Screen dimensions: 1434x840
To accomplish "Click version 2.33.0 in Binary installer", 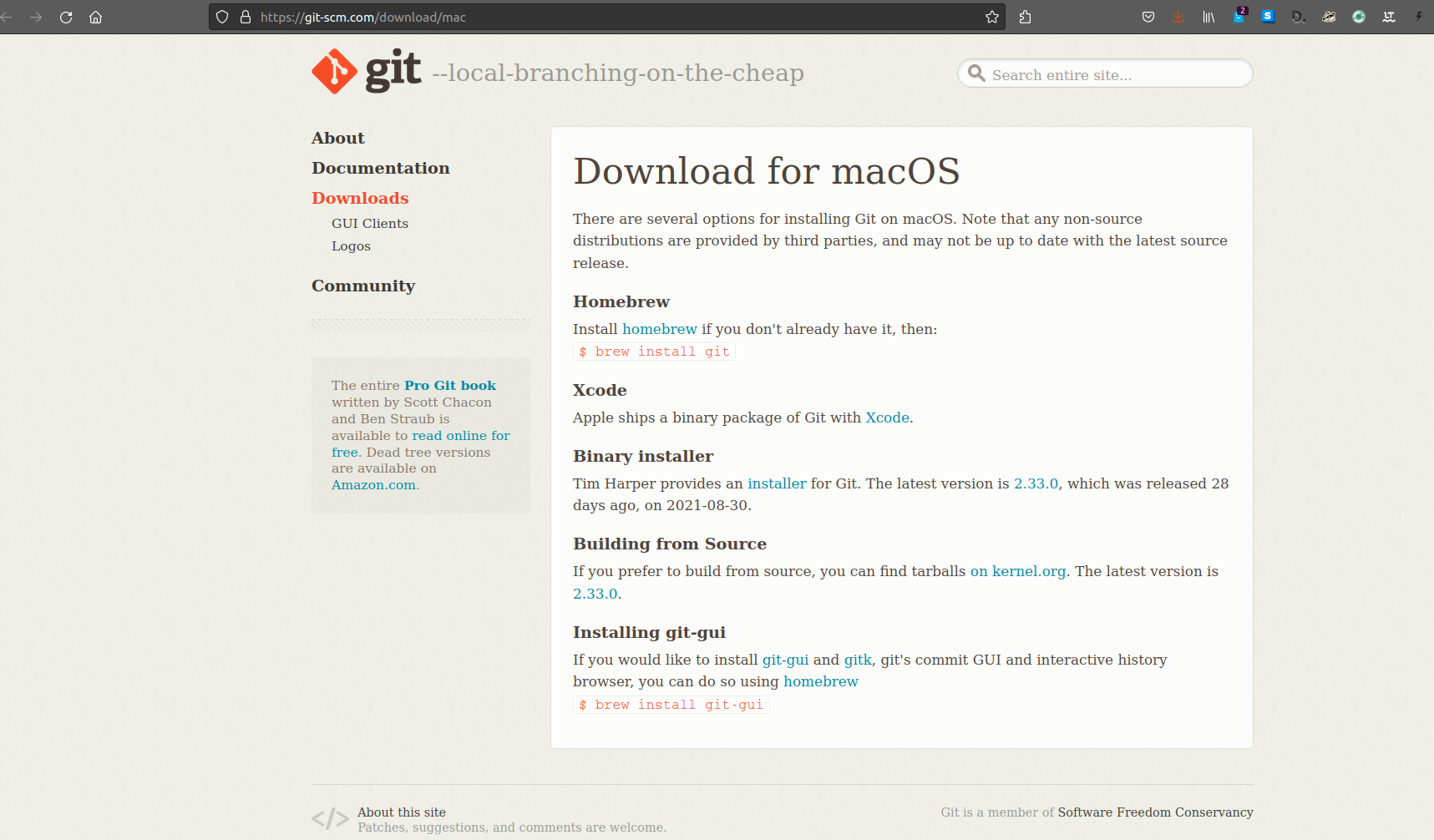I will (x=1036, y=483).
